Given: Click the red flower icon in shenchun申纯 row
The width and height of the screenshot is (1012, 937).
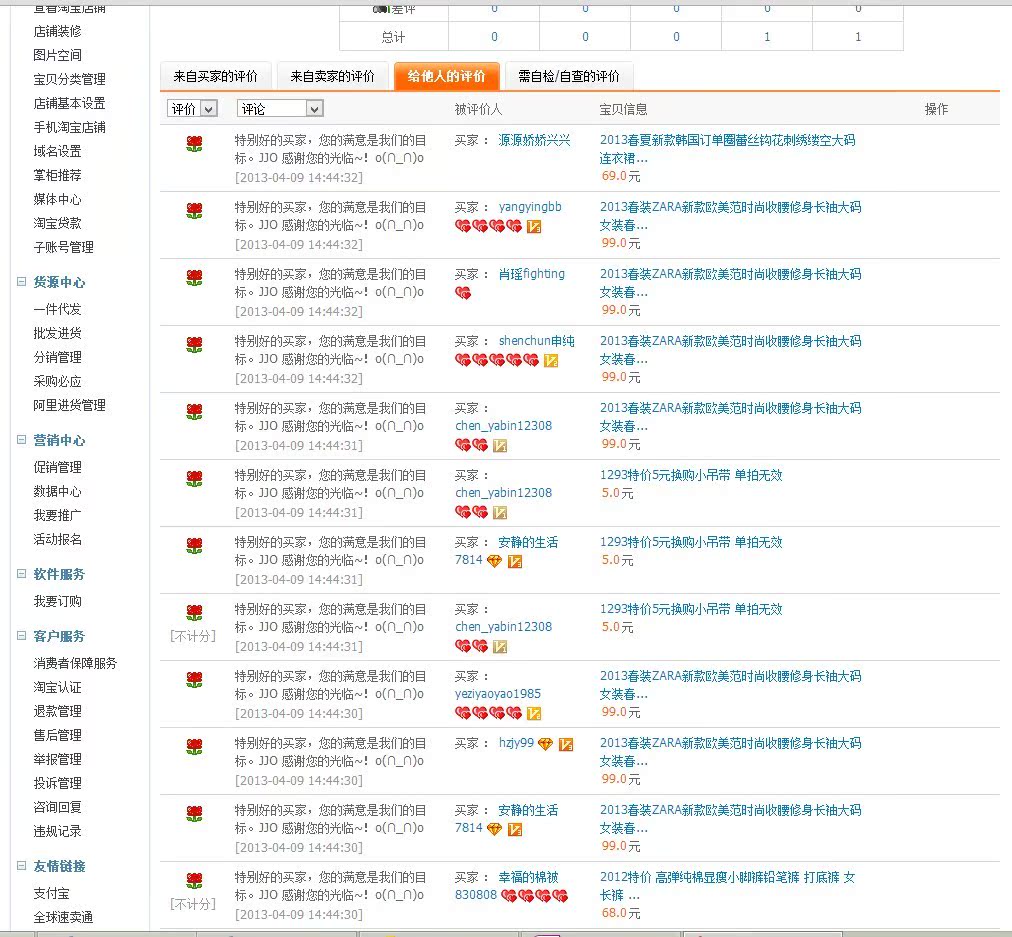Looking at the screenshot, I should click(194, 345).
